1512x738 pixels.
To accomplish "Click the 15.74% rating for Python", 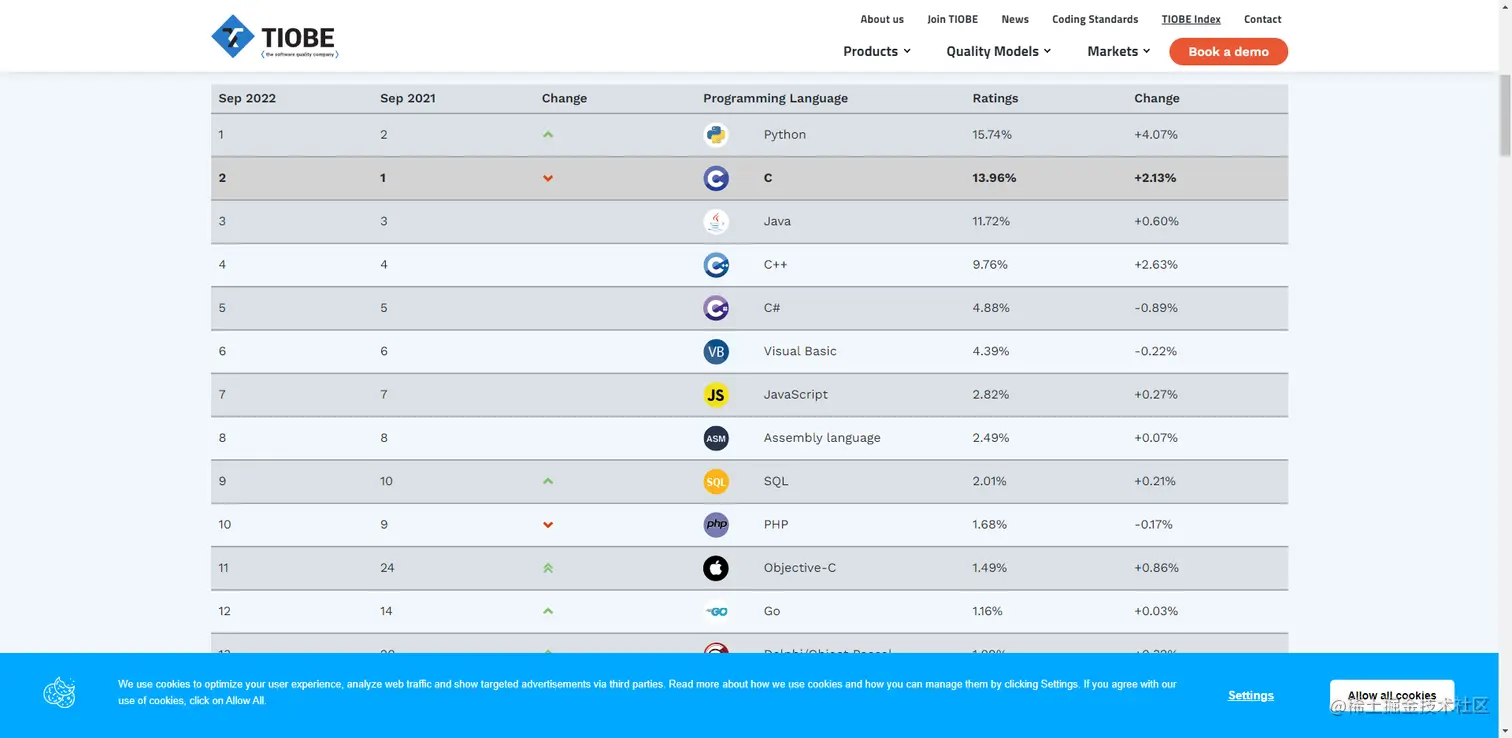I will point(992,134).
